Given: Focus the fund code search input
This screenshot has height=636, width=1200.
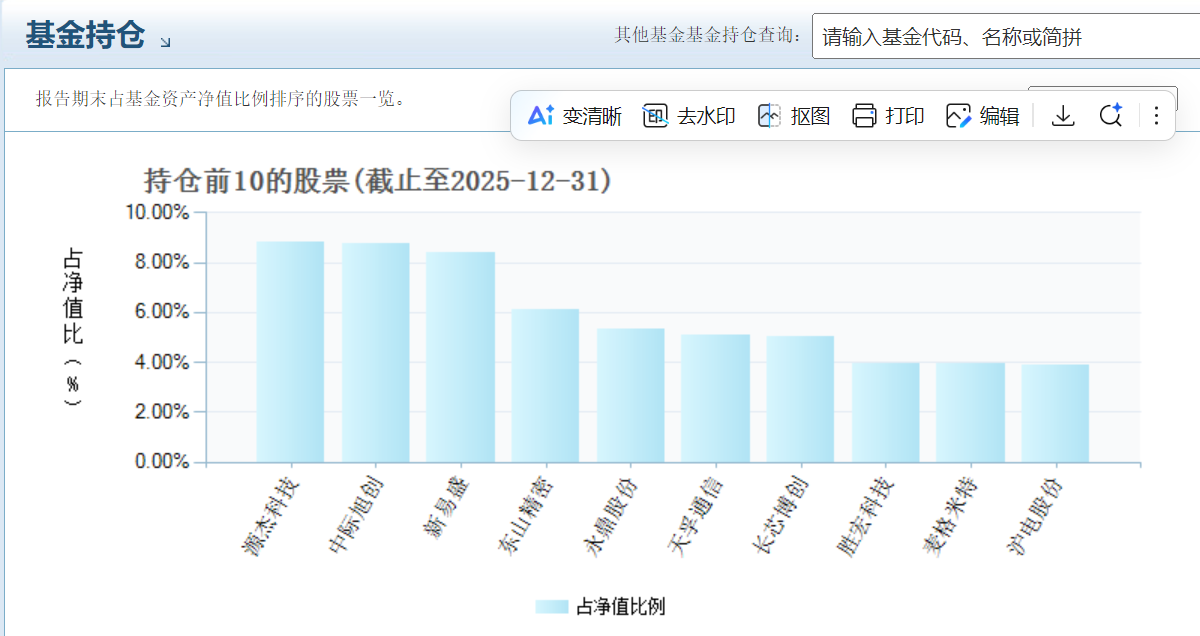Looking at the screenshot, I should tap(1006, 37).
